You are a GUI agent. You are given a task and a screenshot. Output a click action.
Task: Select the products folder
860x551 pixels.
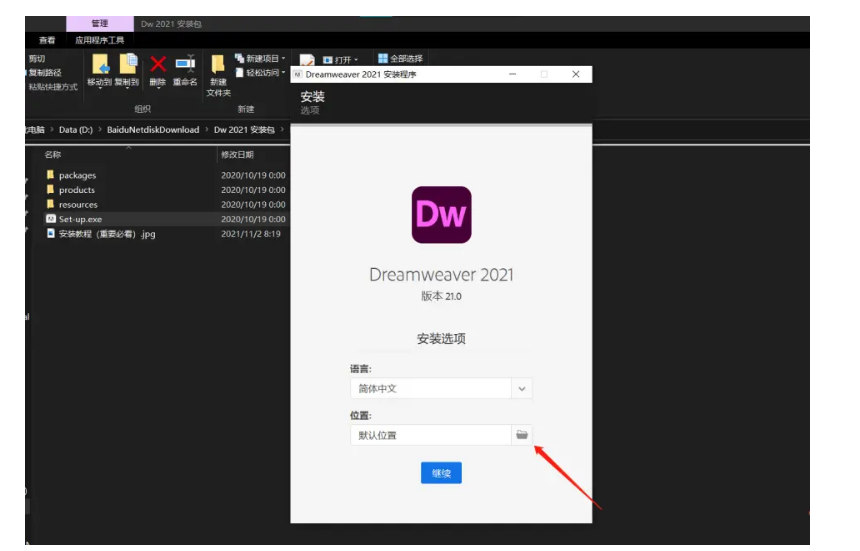point(77,190)
